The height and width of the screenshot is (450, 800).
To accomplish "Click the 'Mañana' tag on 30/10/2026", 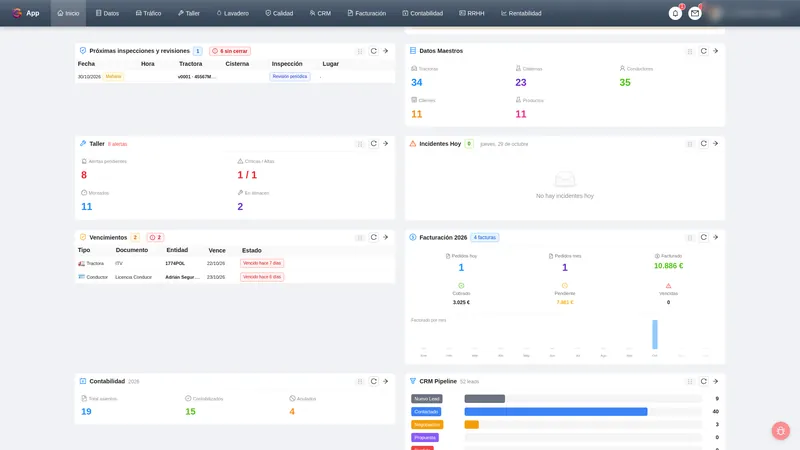I will tap(113, 77).
